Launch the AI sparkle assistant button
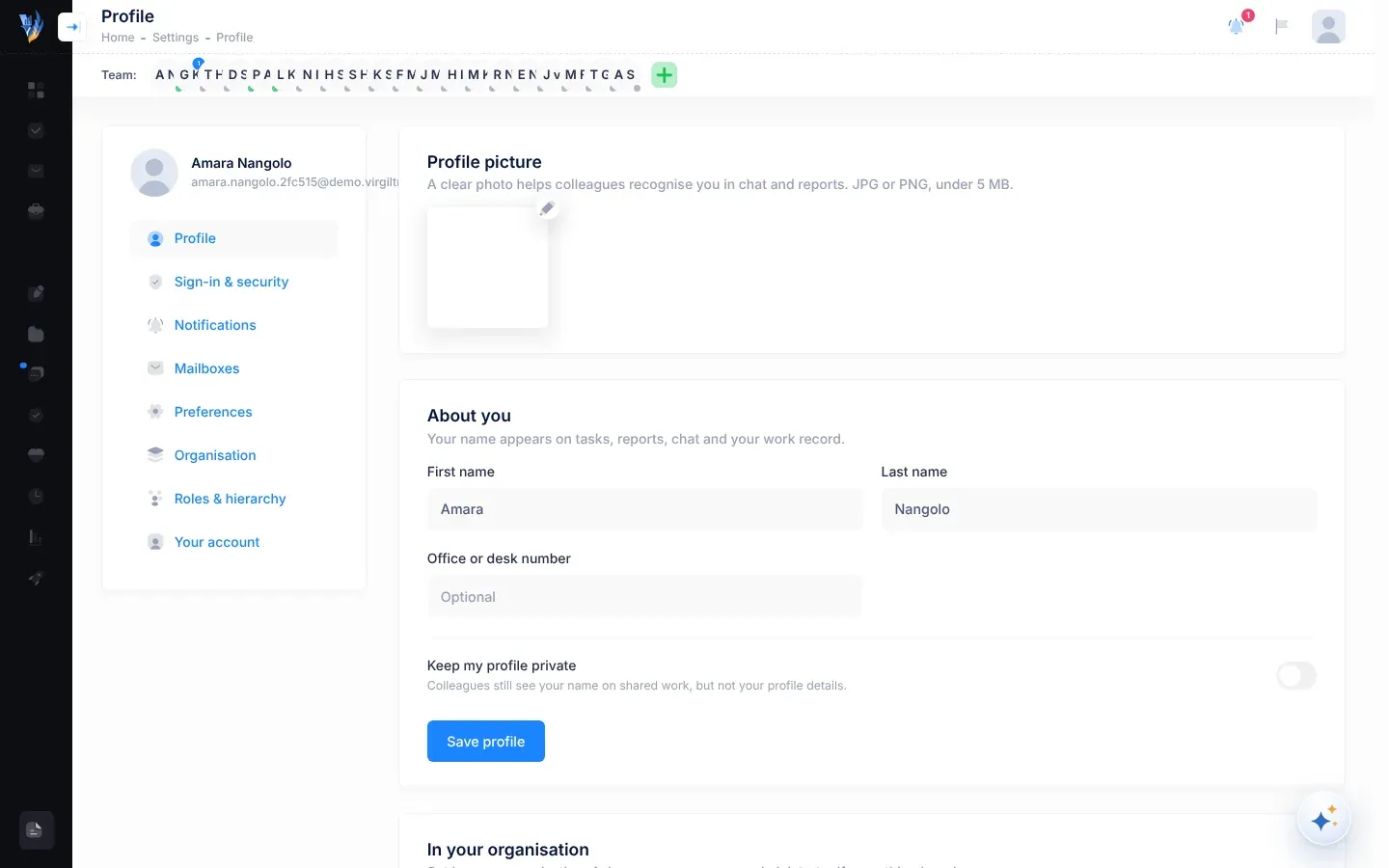 click(x=1323, y=819)
